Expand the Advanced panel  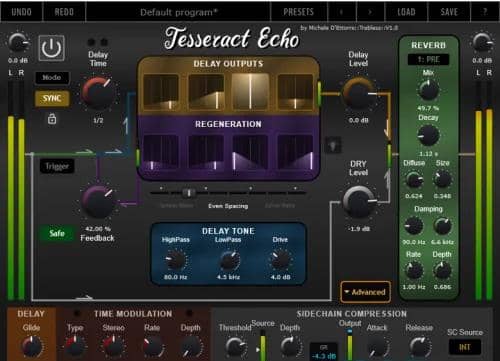365,292
